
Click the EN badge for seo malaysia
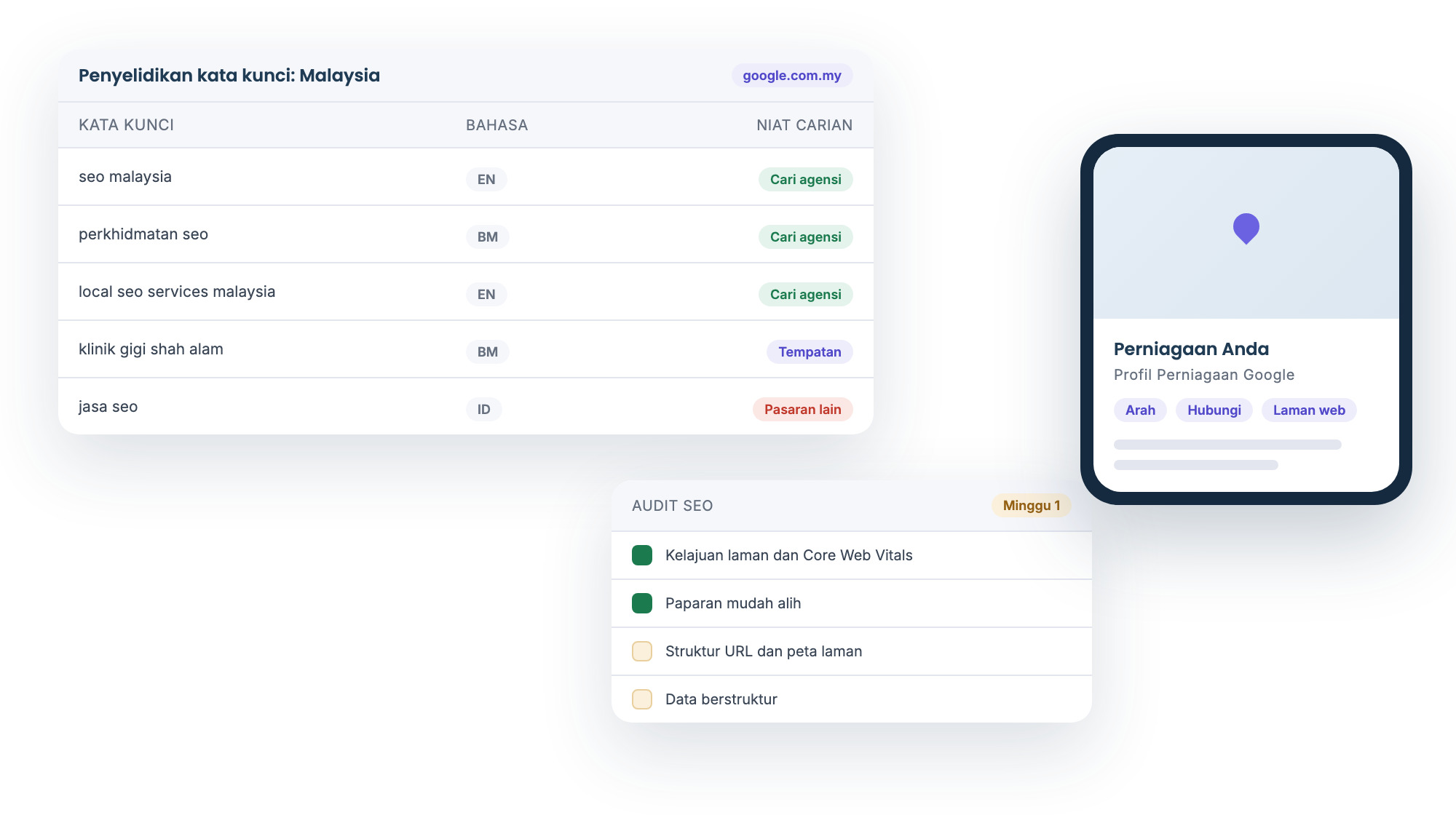486,179
